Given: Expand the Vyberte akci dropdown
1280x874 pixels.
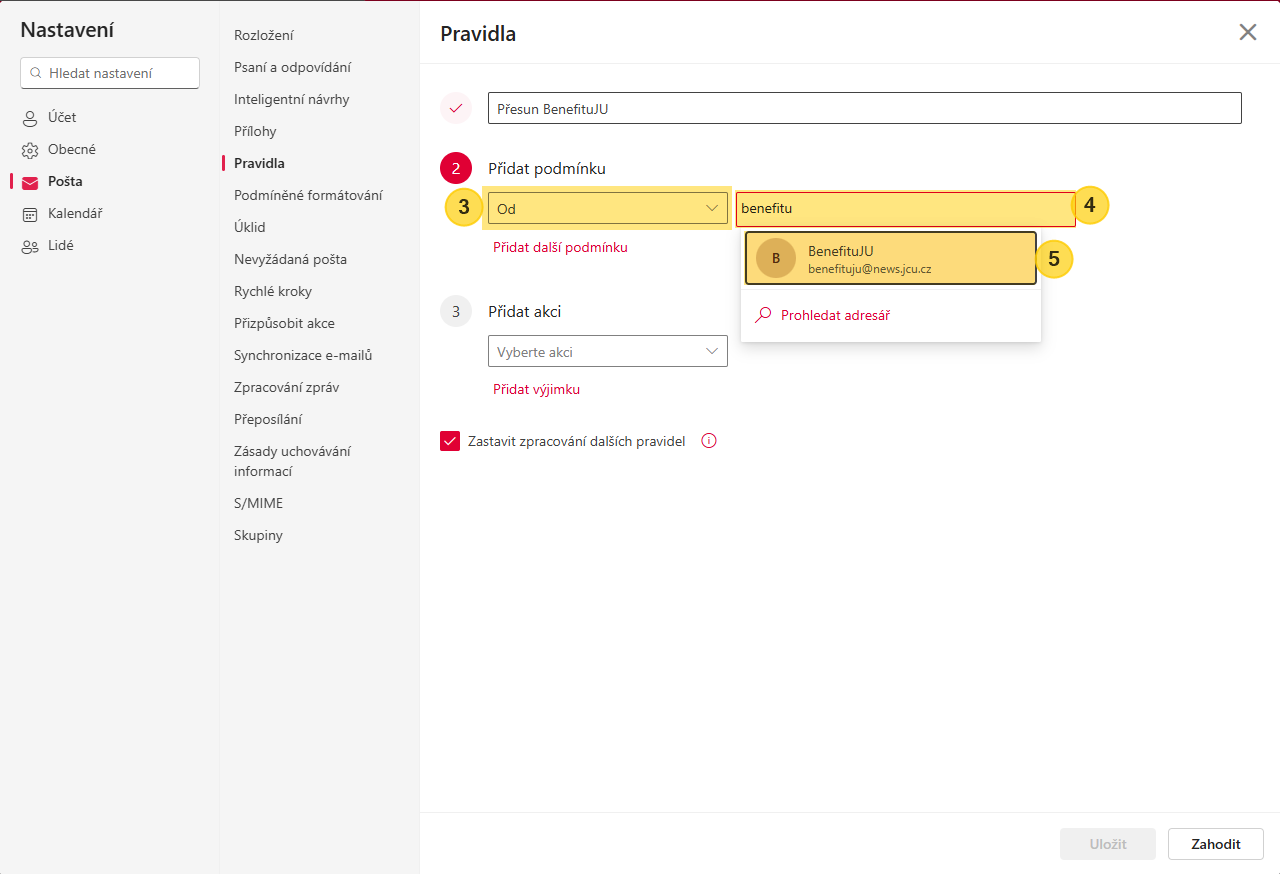Looking at the screenshot, I should tap(607, 351).
